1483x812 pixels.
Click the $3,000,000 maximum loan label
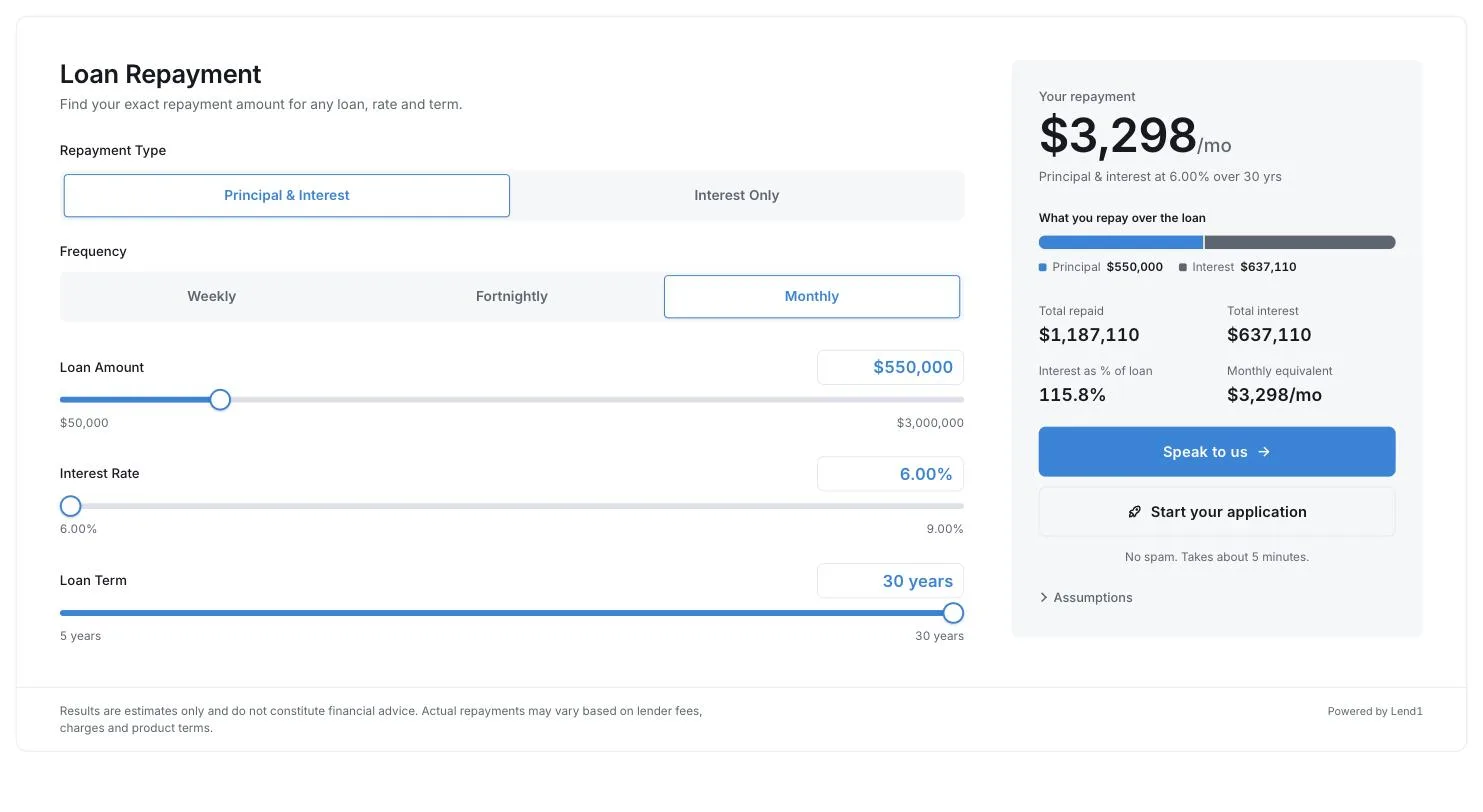930,423
